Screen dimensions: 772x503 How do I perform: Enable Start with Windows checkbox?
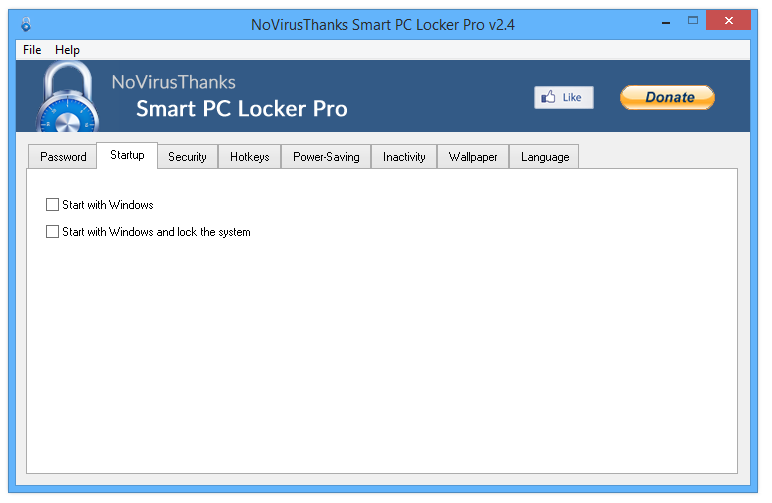(52, 204)
